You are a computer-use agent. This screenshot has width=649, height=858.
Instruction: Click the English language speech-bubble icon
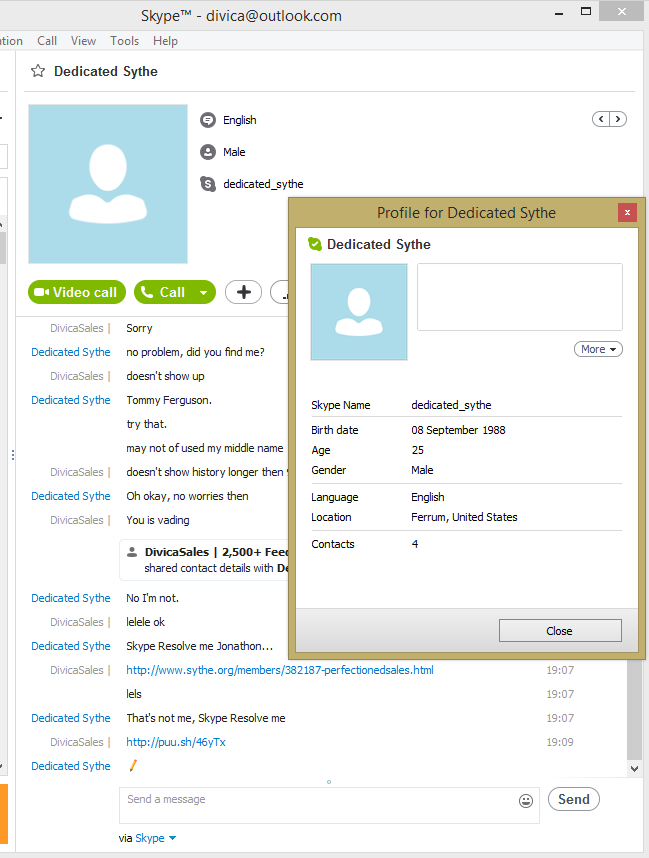(x=208, y=120)
